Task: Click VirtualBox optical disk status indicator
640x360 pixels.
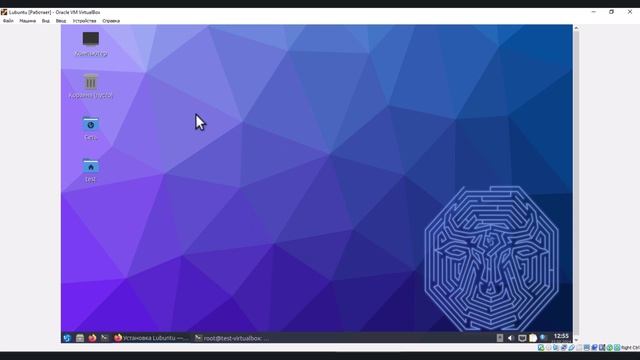Action: [549, 348]
